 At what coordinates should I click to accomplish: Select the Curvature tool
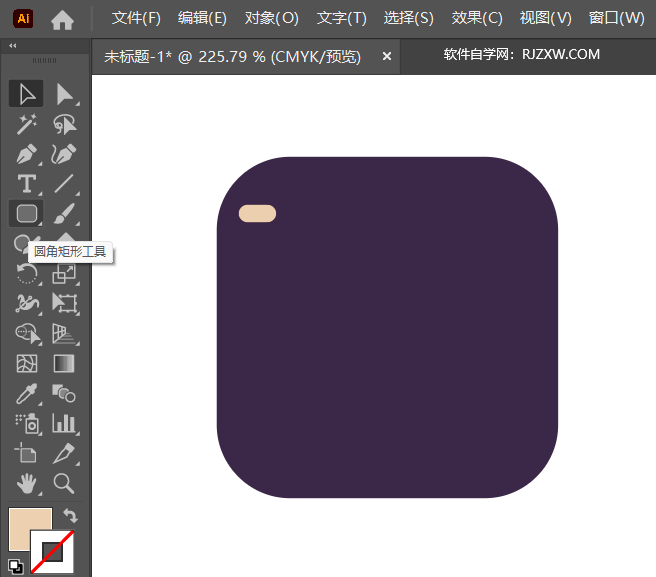64,154
